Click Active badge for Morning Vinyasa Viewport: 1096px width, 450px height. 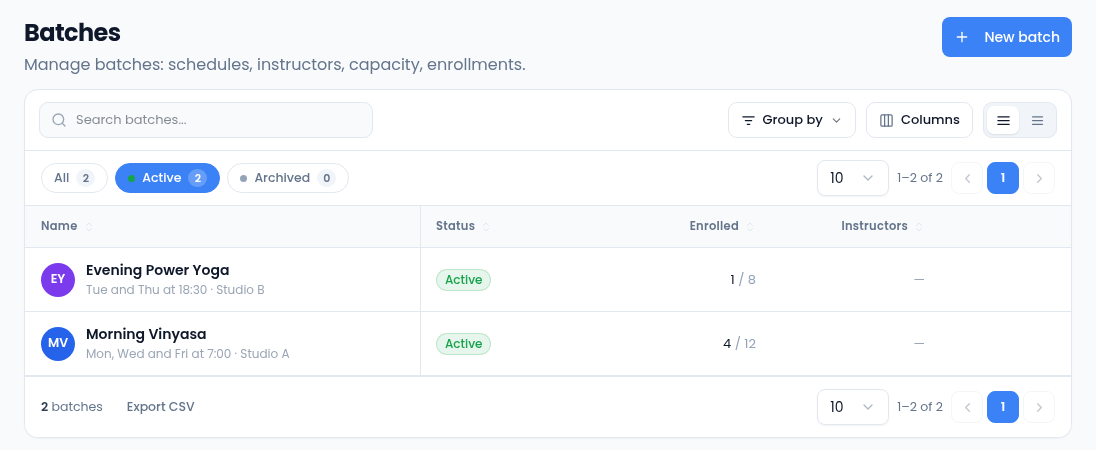click(463, 344)
